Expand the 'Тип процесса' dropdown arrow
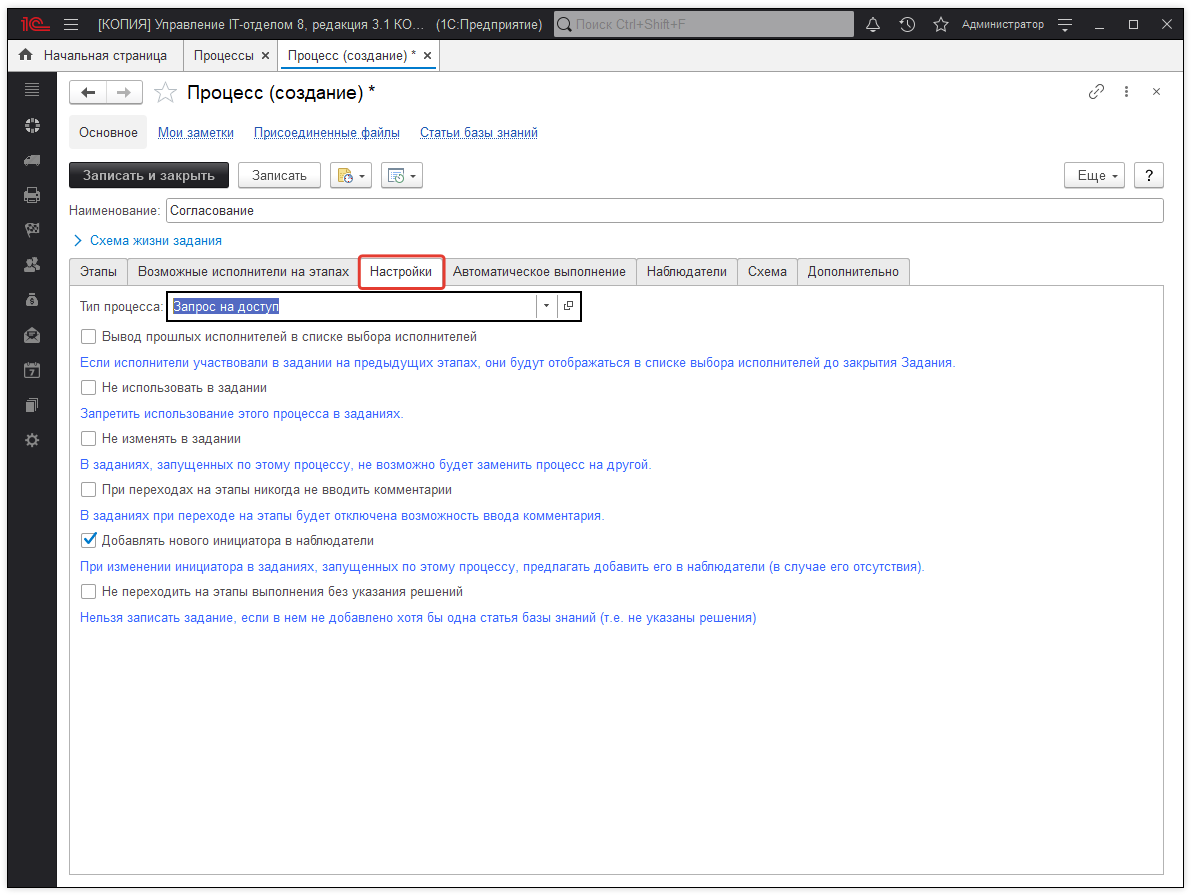1191x895 pixels. (546, 306)
